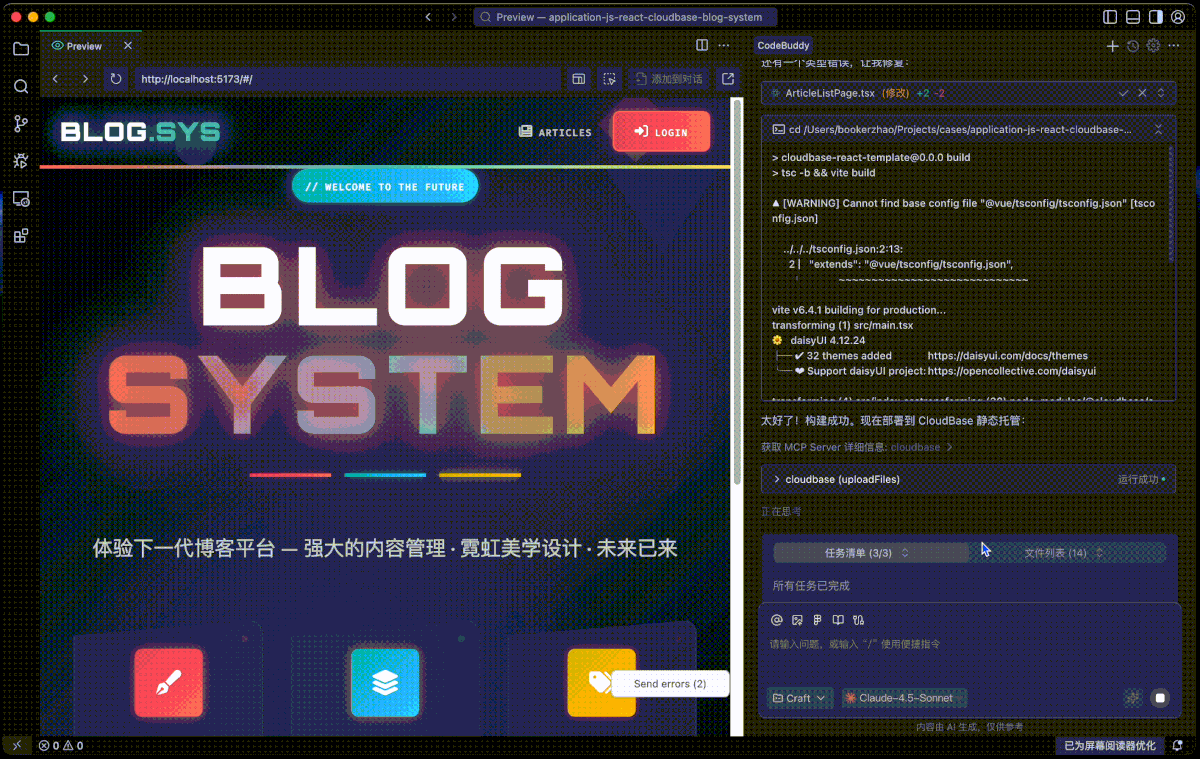This screenshot has width=1200, height=759.
Task: Open the Craft mode dropdown
Action: 799,698
